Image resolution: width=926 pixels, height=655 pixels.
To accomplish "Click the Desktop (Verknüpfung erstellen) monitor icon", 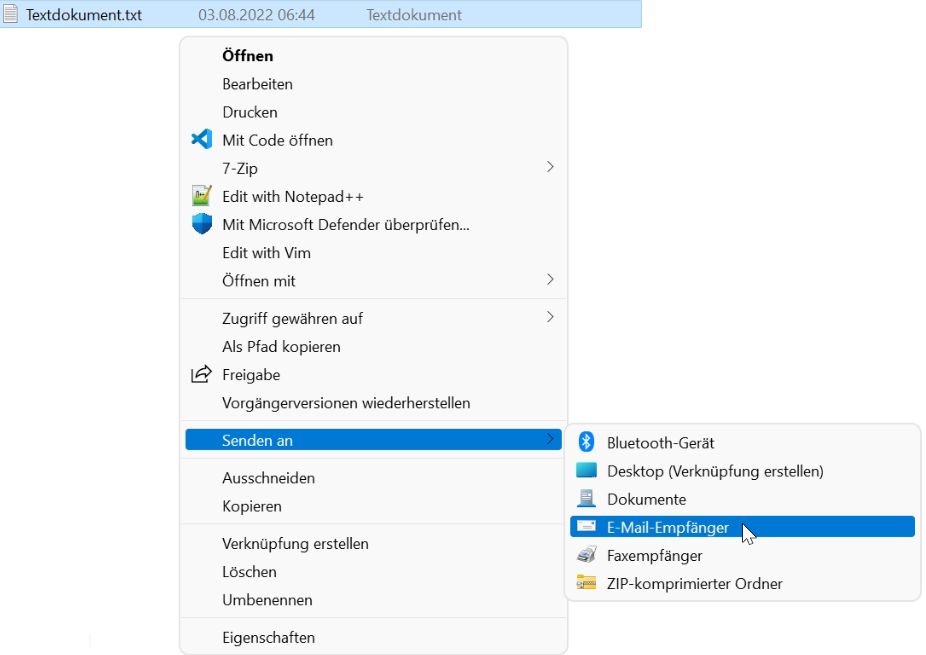I will [585, 470].
